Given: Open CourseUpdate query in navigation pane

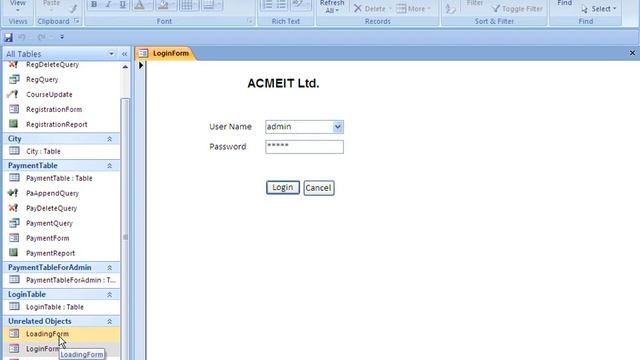Looking at the screenshot, I should point(49,94).
